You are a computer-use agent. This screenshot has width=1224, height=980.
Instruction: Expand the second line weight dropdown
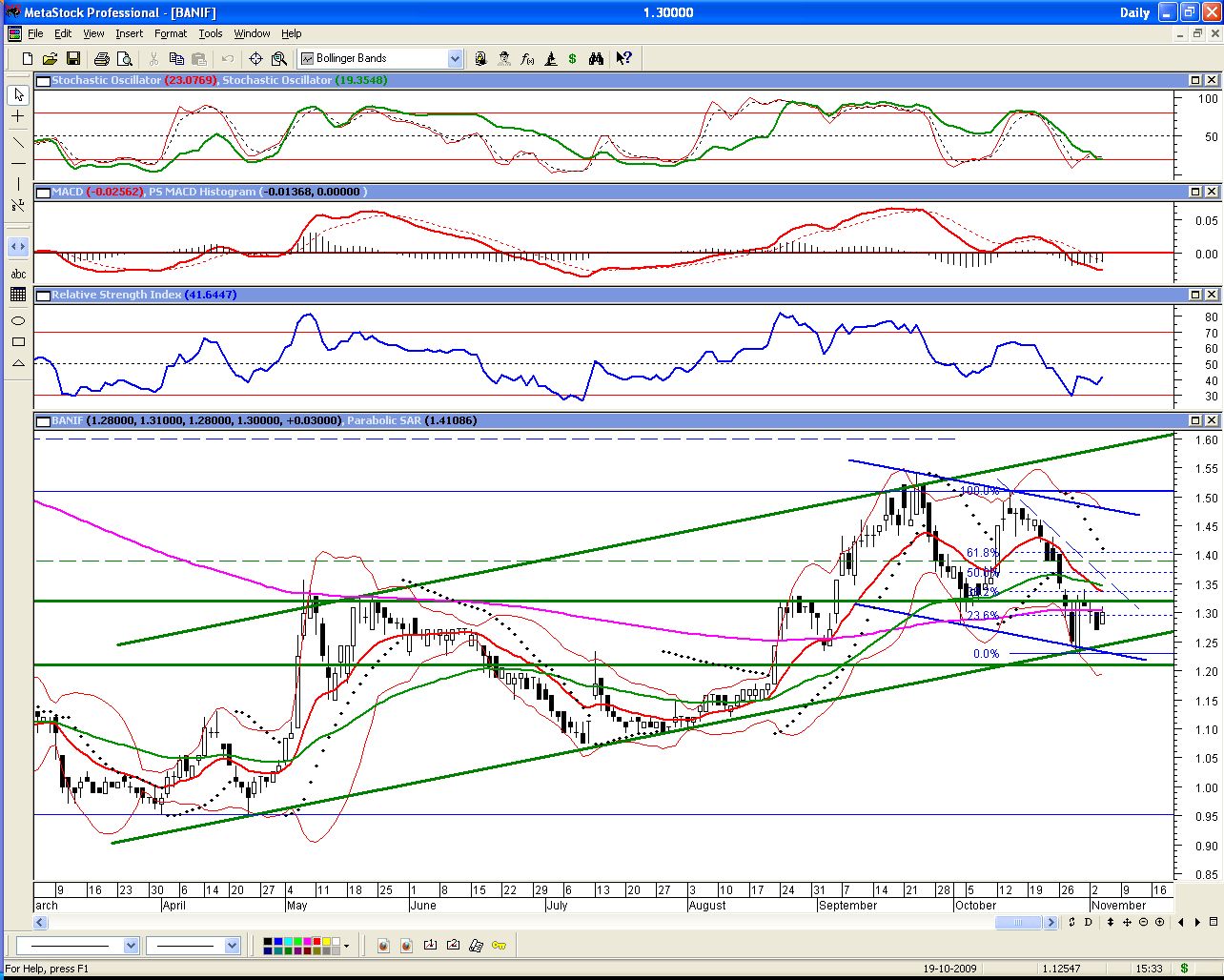click(232, 946)
